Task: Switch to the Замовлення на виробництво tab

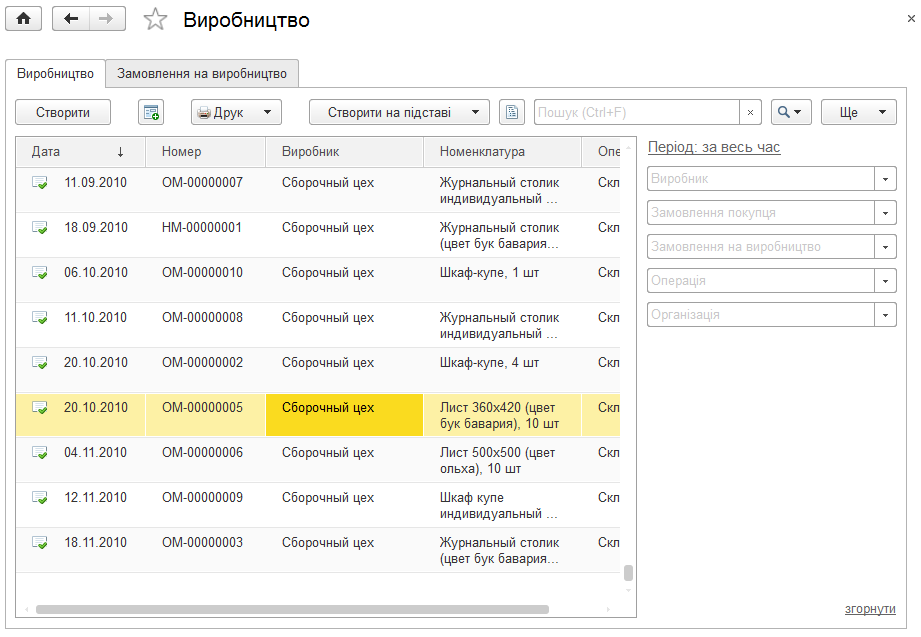Action: [202, 74]
